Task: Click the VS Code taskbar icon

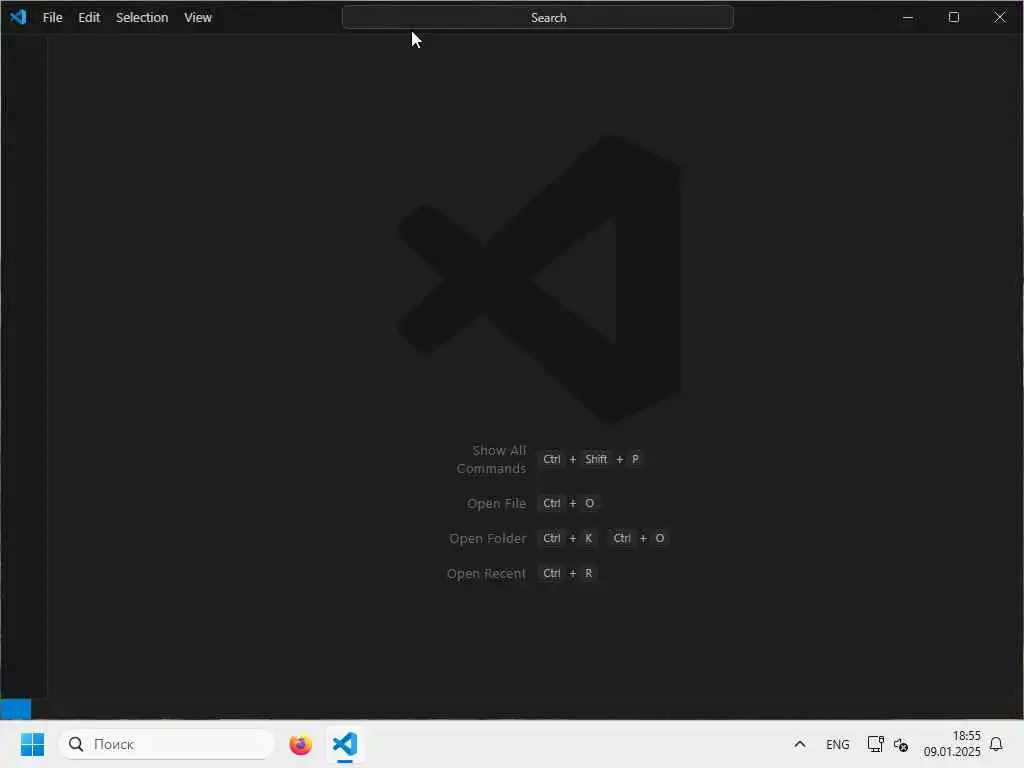Action: click(345, 744)
